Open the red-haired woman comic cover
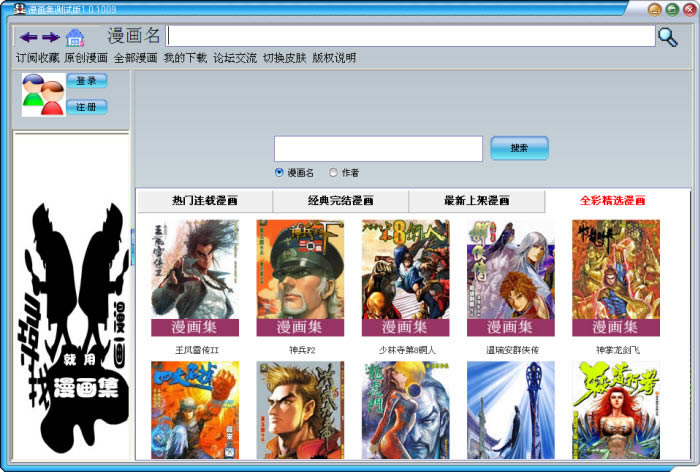 click(x=616, y=410)
